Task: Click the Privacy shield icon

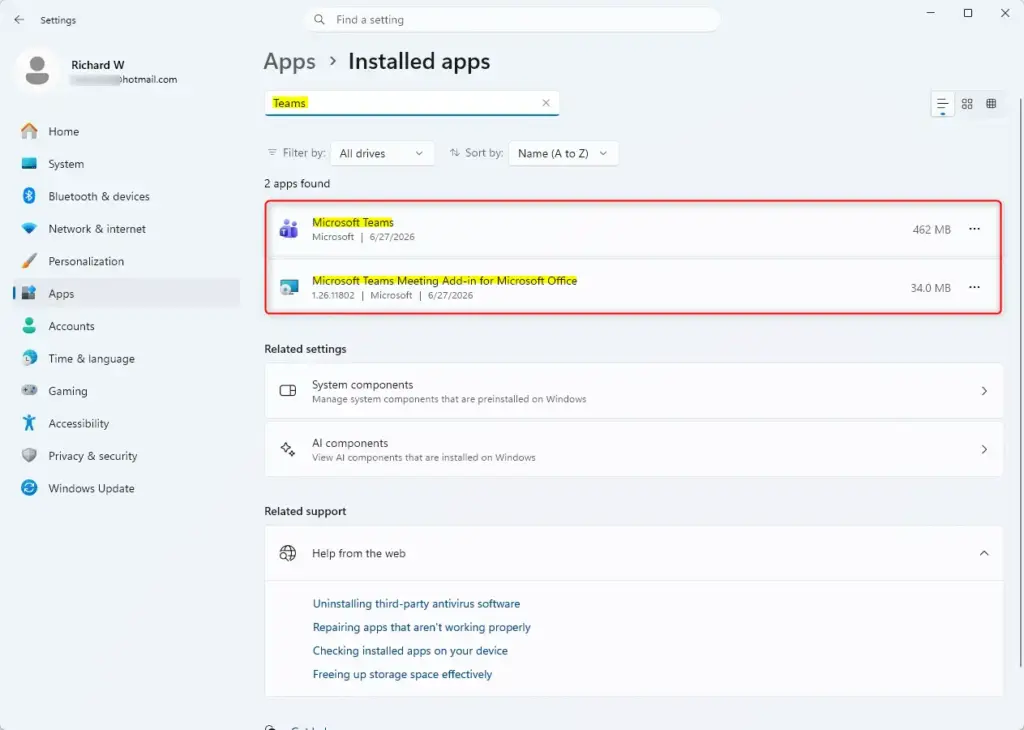Action: [x=29, y=455]
